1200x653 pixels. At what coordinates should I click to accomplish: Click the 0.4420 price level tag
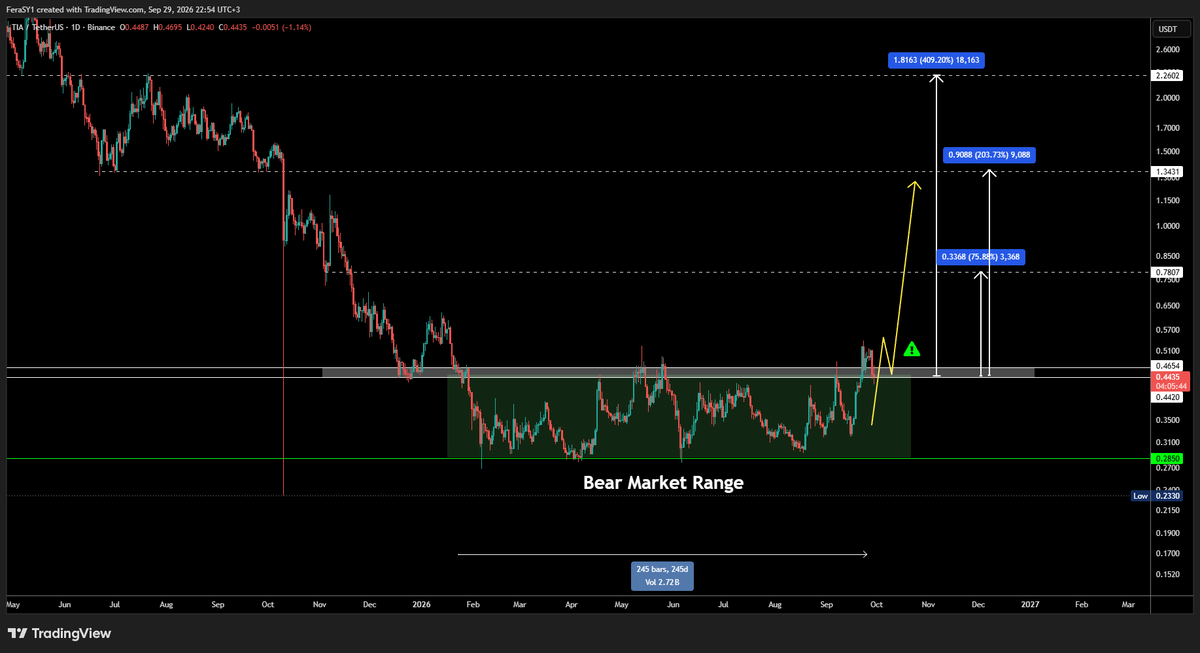1167,397
